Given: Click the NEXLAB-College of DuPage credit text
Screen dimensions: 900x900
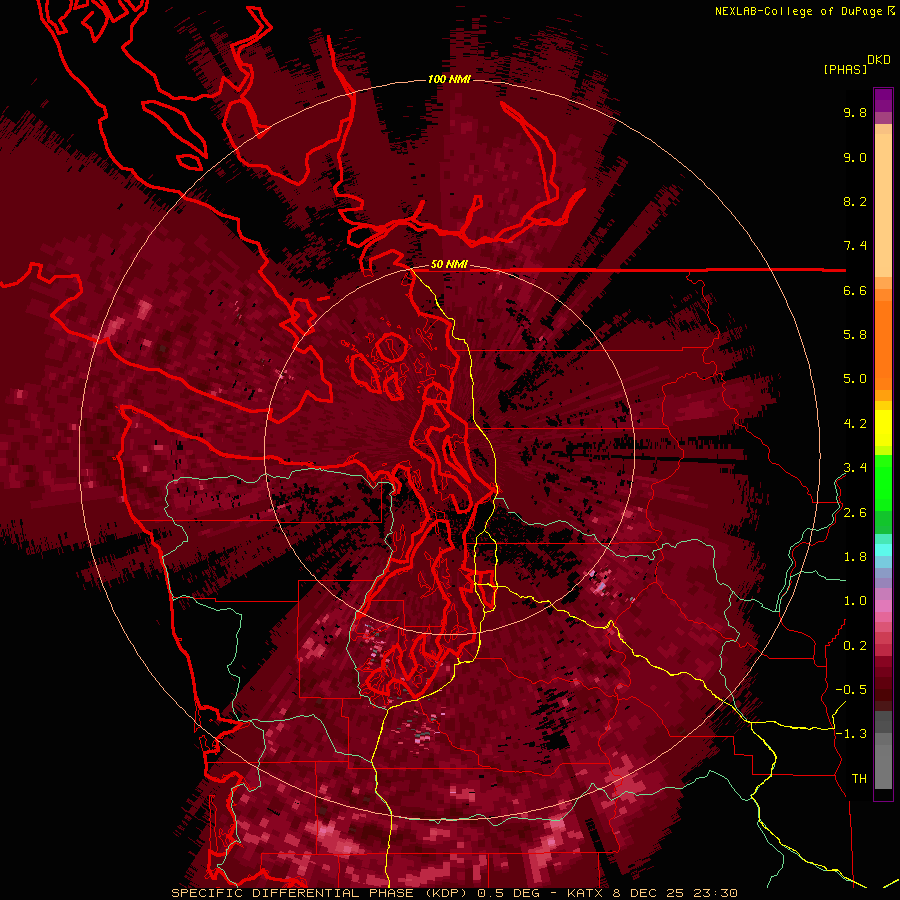Looking at the screenshot, I should click(798, 11).
